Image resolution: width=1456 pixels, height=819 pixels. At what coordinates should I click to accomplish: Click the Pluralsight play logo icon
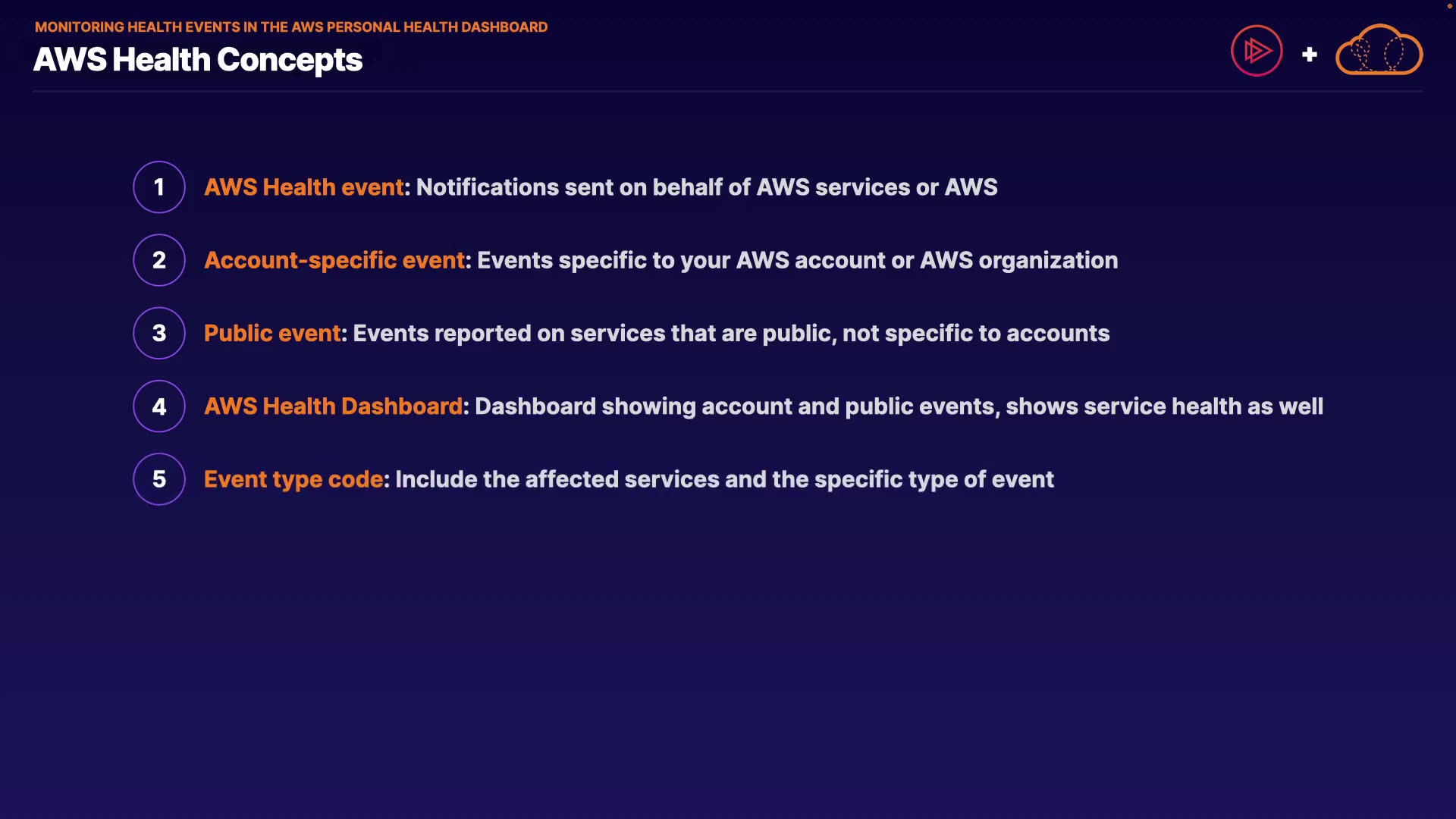point(1257,51)
